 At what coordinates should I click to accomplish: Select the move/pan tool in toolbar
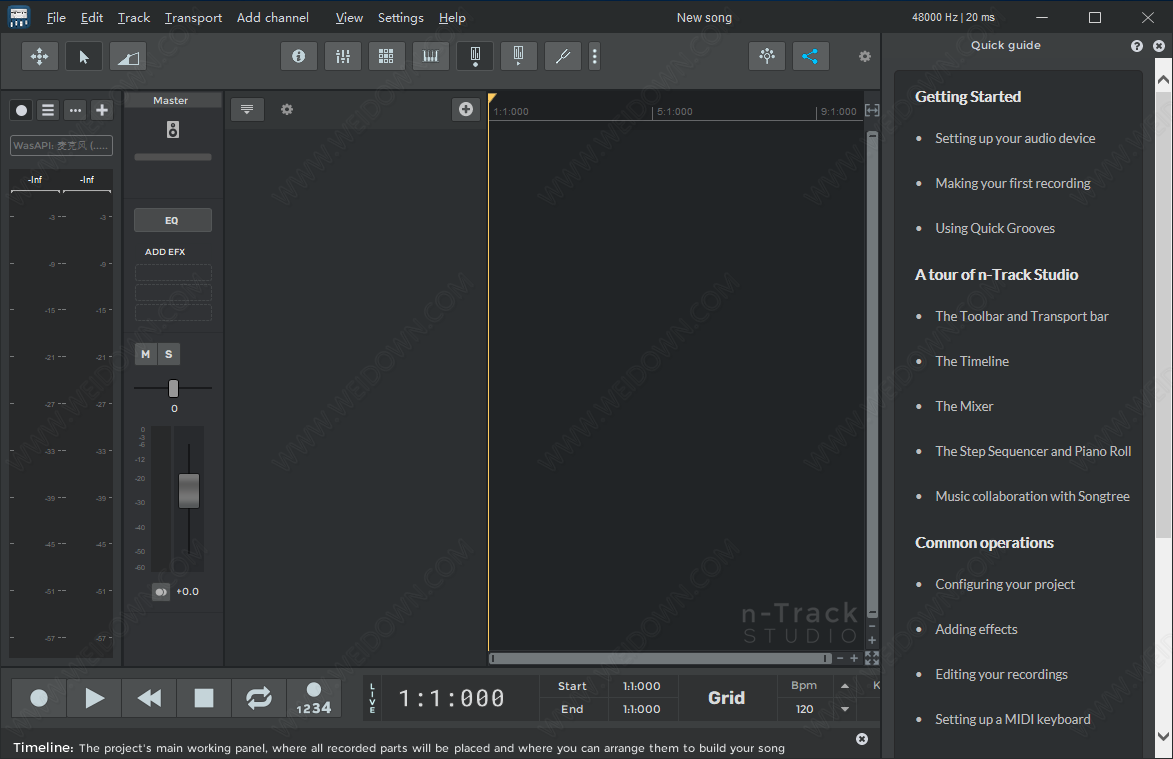tap(40, 56)
